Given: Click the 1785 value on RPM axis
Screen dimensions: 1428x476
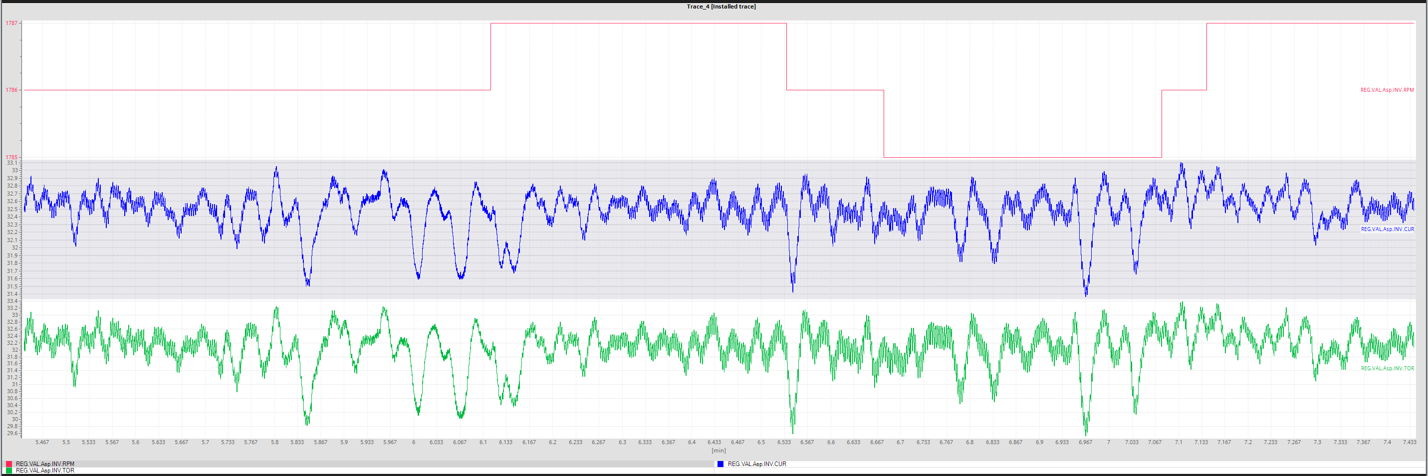Looking at the screenshot, I should pyautogui.click(x=12, y=157).
